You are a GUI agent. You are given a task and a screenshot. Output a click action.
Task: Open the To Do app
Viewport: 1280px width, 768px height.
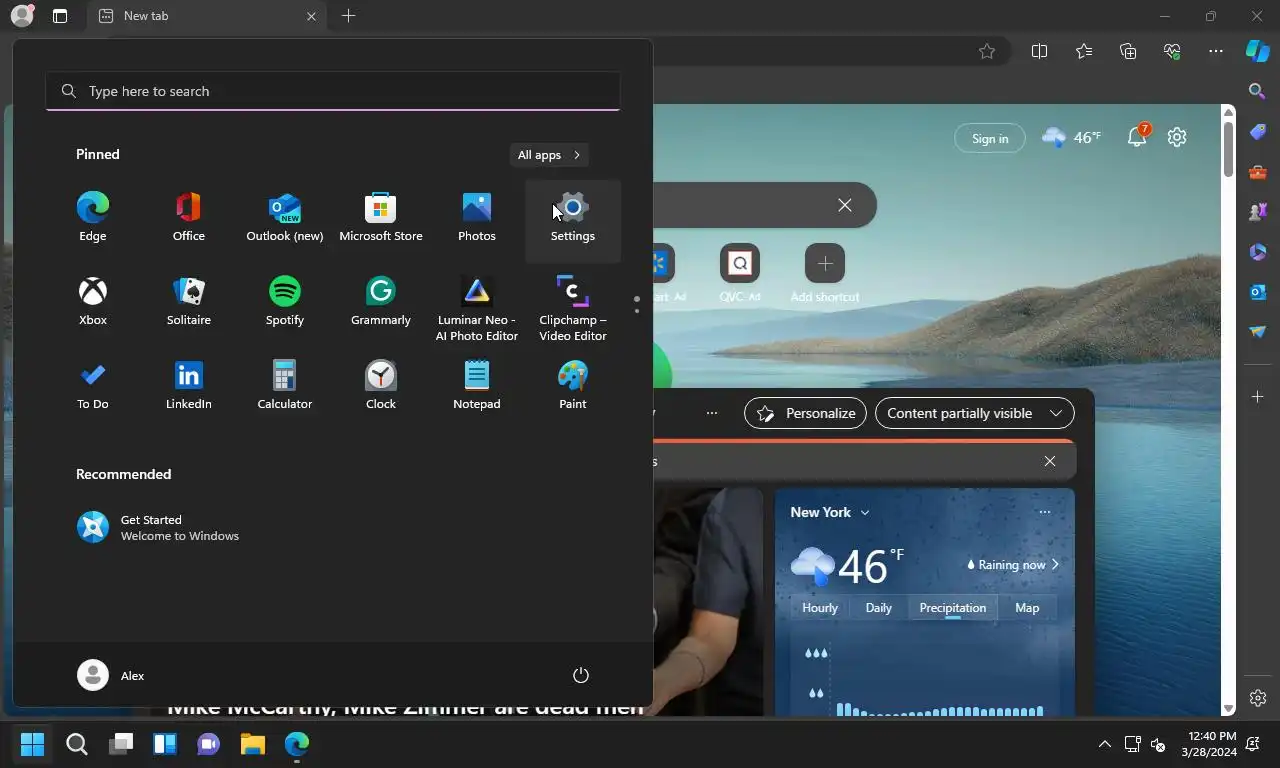click(93, 387)
